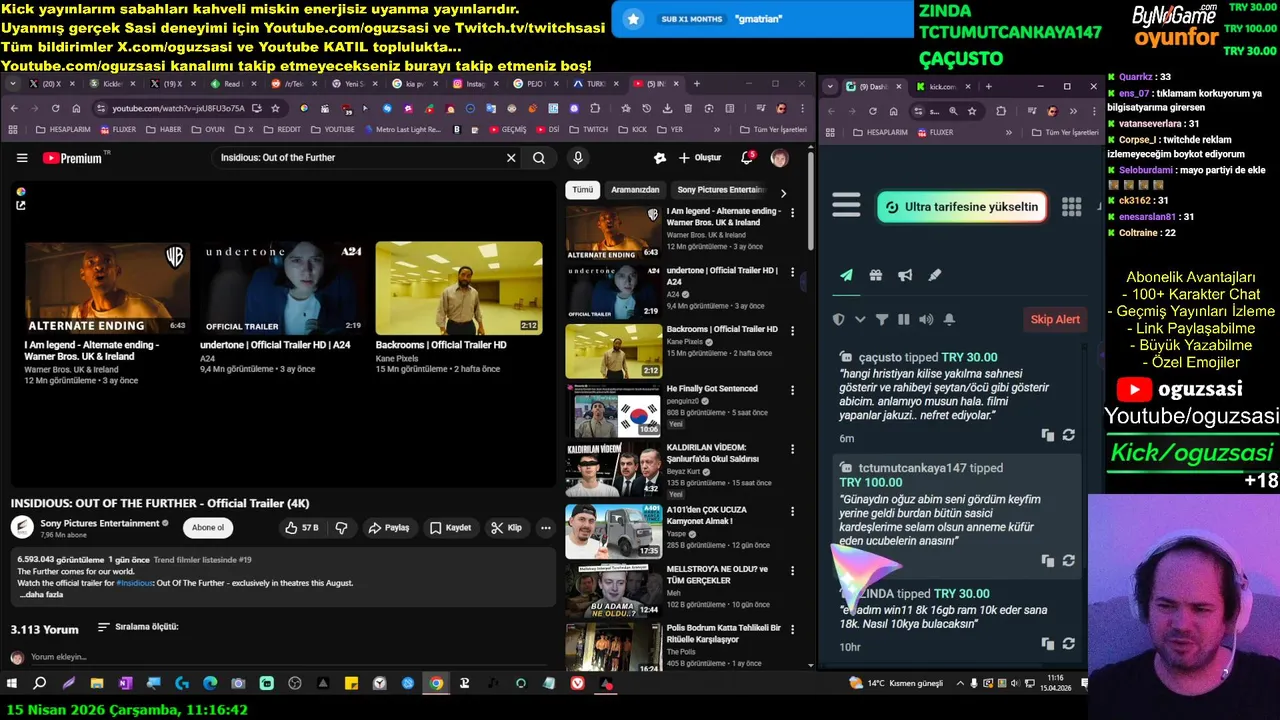Reload the YouTube page

click(x=55, y=108)
